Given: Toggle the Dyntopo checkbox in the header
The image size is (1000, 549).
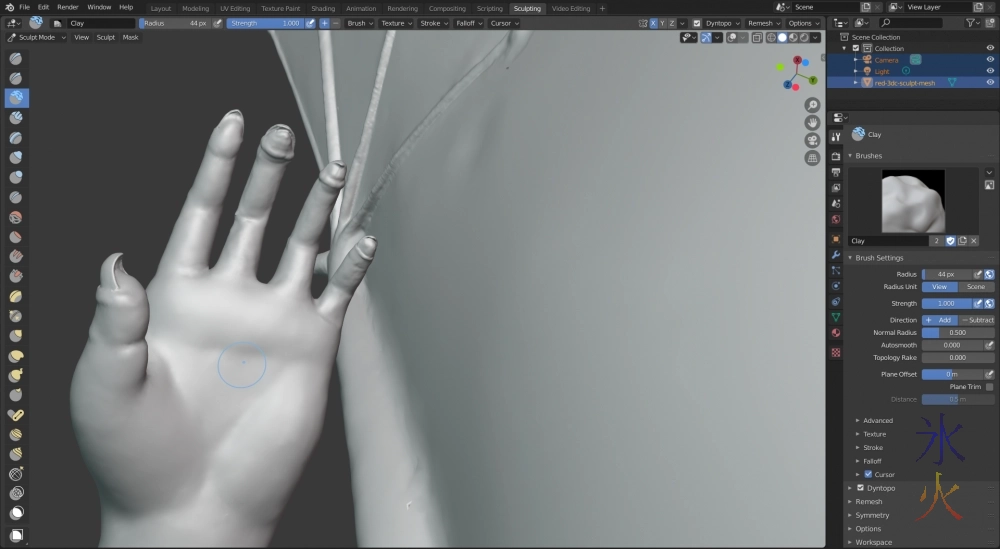Looking at the screenshot, I should click(x=697, y=23).
